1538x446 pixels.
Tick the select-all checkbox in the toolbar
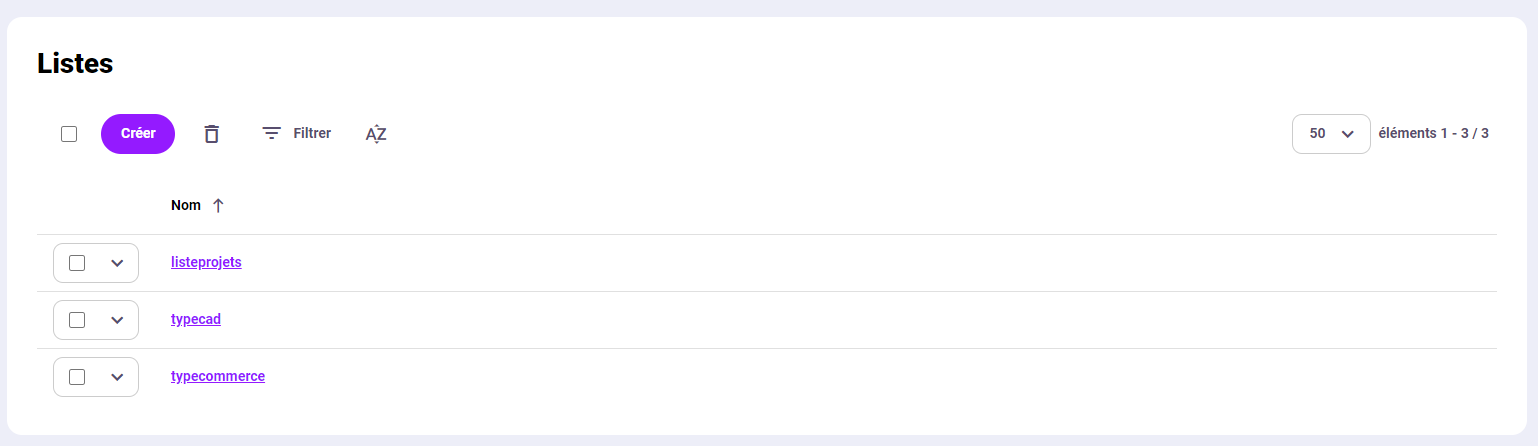(x=69, y=134)
